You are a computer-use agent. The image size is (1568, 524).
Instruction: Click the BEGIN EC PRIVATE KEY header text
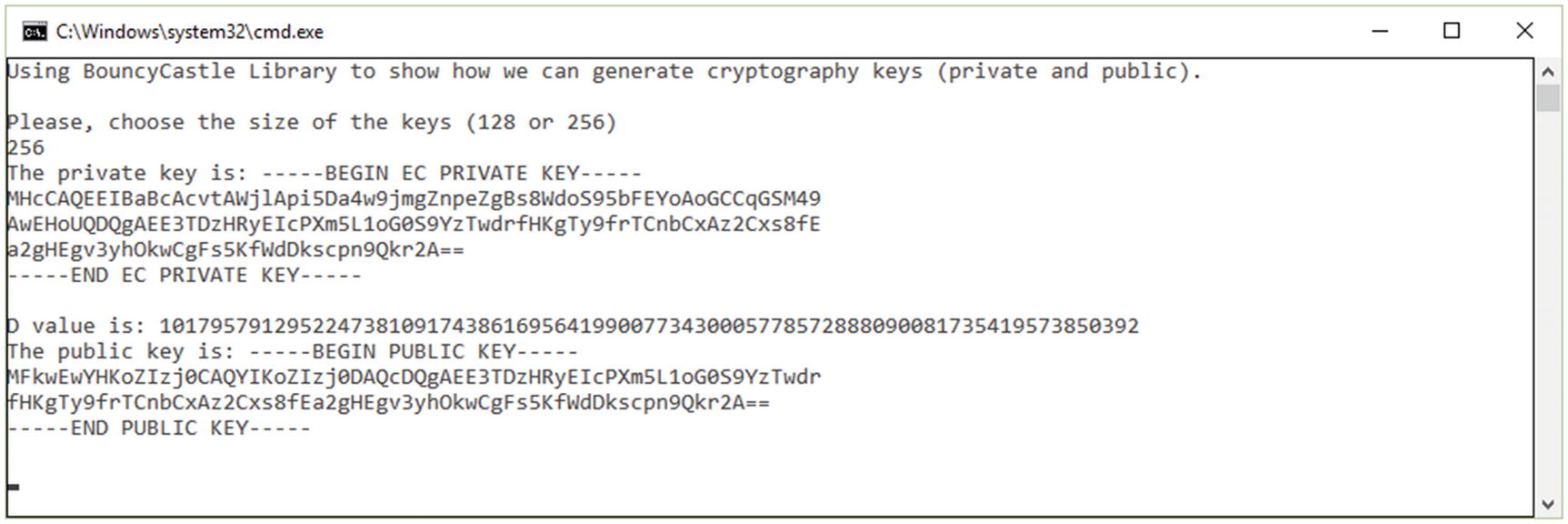click(451, 173)
